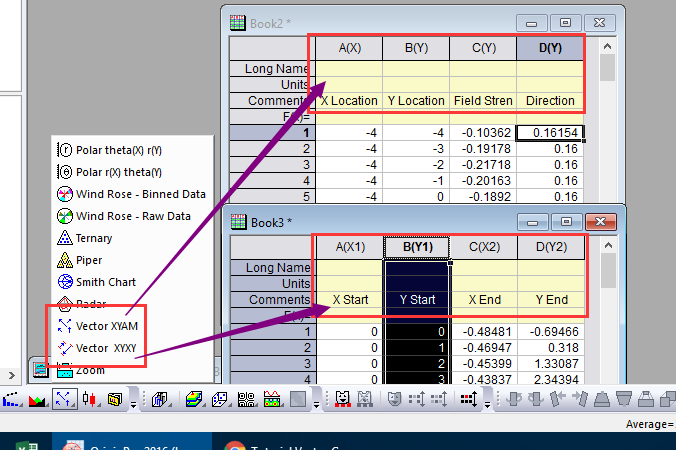
Task: Click the 'X Location' comment cell
Action: point(350,100)
